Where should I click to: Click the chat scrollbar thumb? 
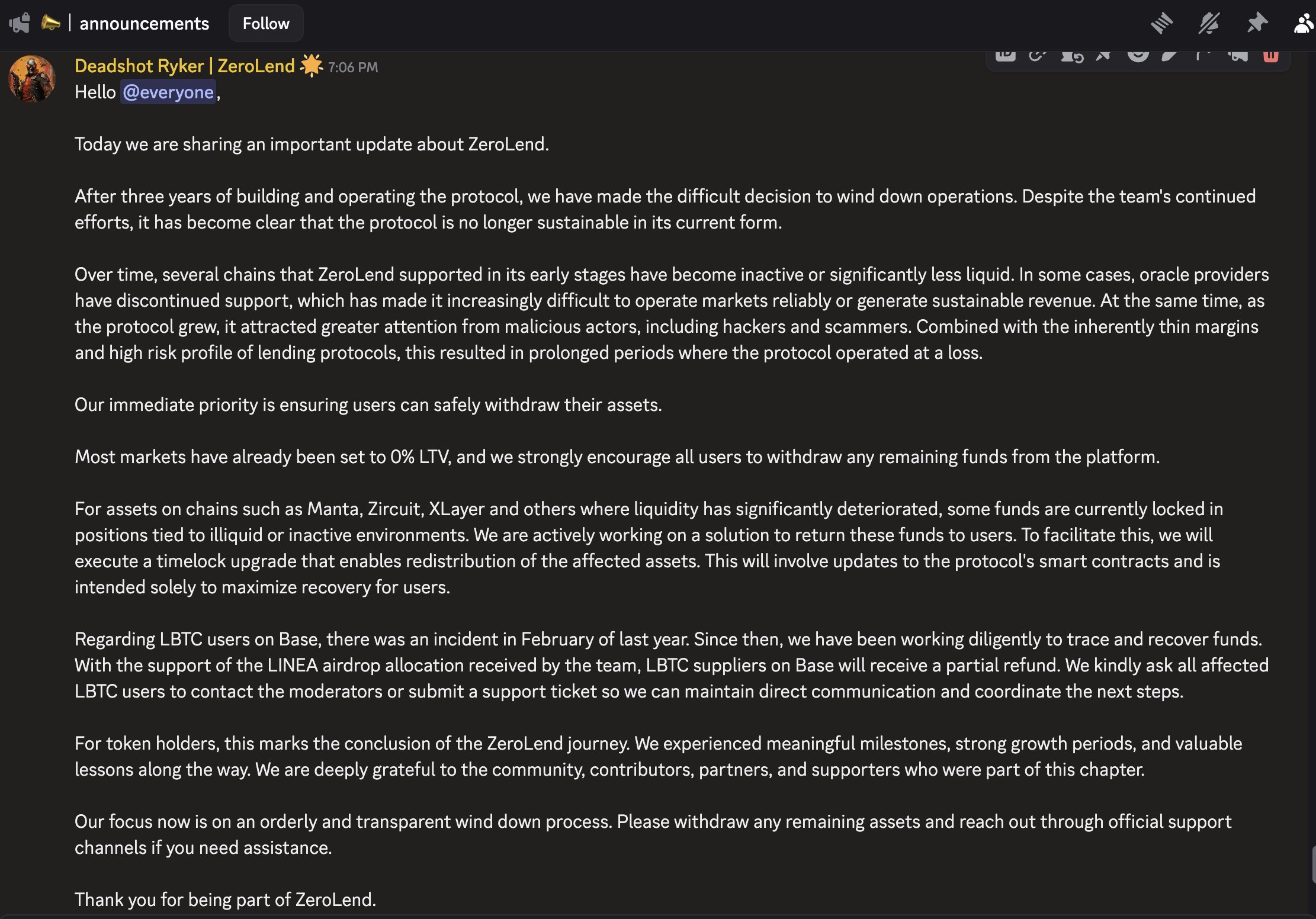click(x=1314, y=865)
